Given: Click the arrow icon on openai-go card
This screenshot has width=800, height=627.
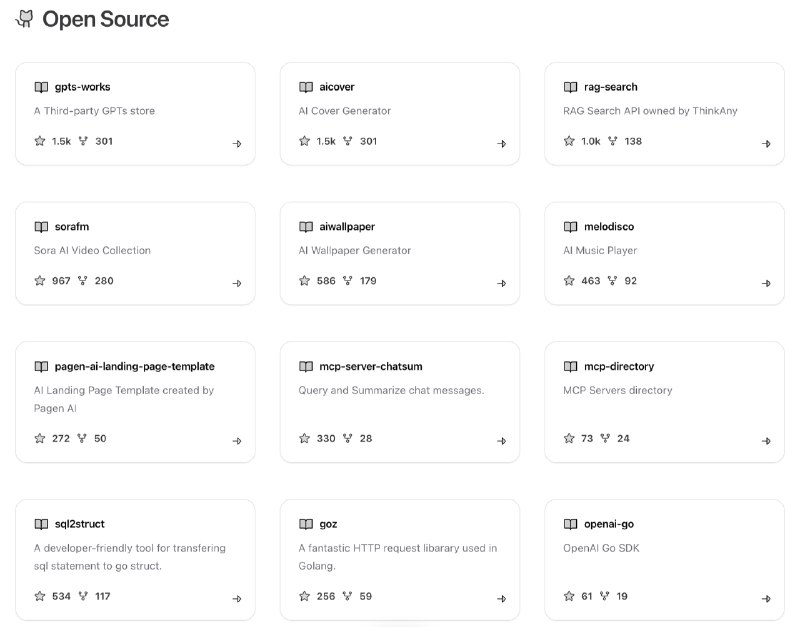Looking at the screenshot, I should coord(766,598).
